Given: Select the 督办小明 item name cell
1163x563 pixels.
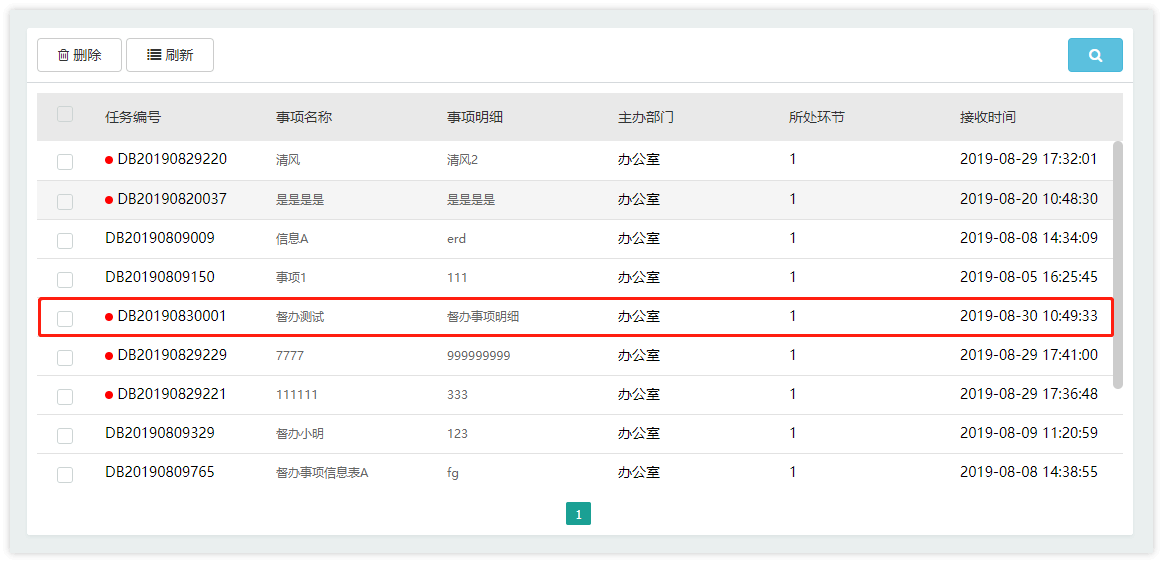Looking at the screenshot, I should coord(300,434).
